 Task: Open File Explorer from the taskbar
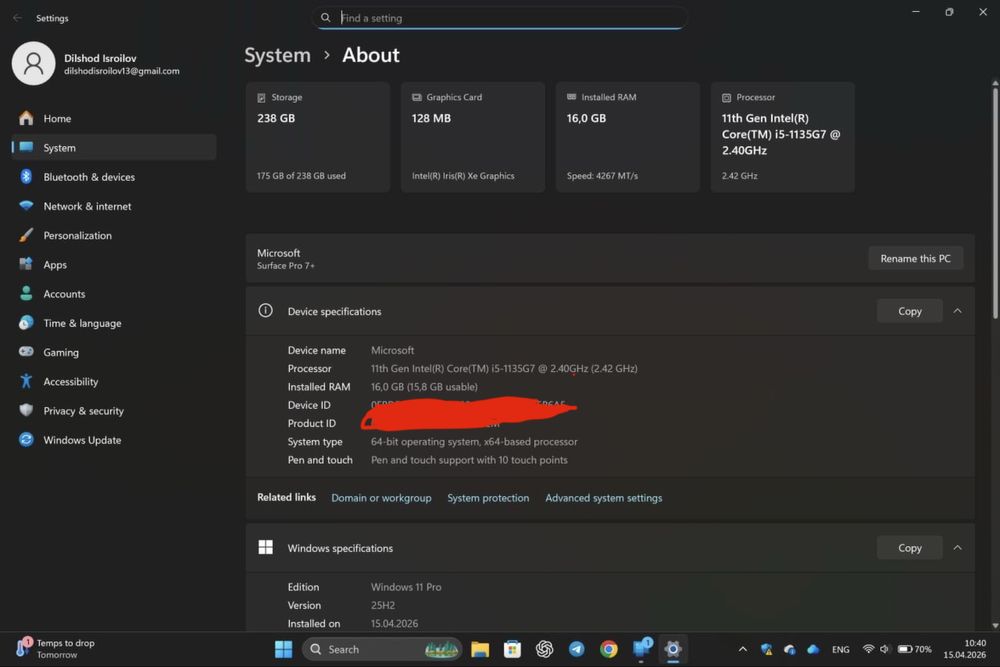point(480,649)
